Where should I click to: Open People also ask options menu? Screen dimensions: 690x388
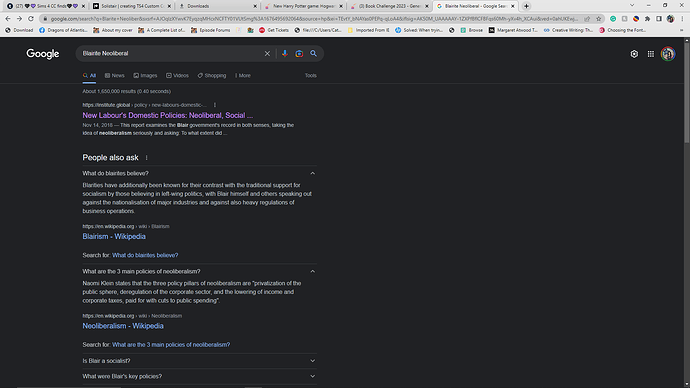pyautogui.click(x=147, y=157)
